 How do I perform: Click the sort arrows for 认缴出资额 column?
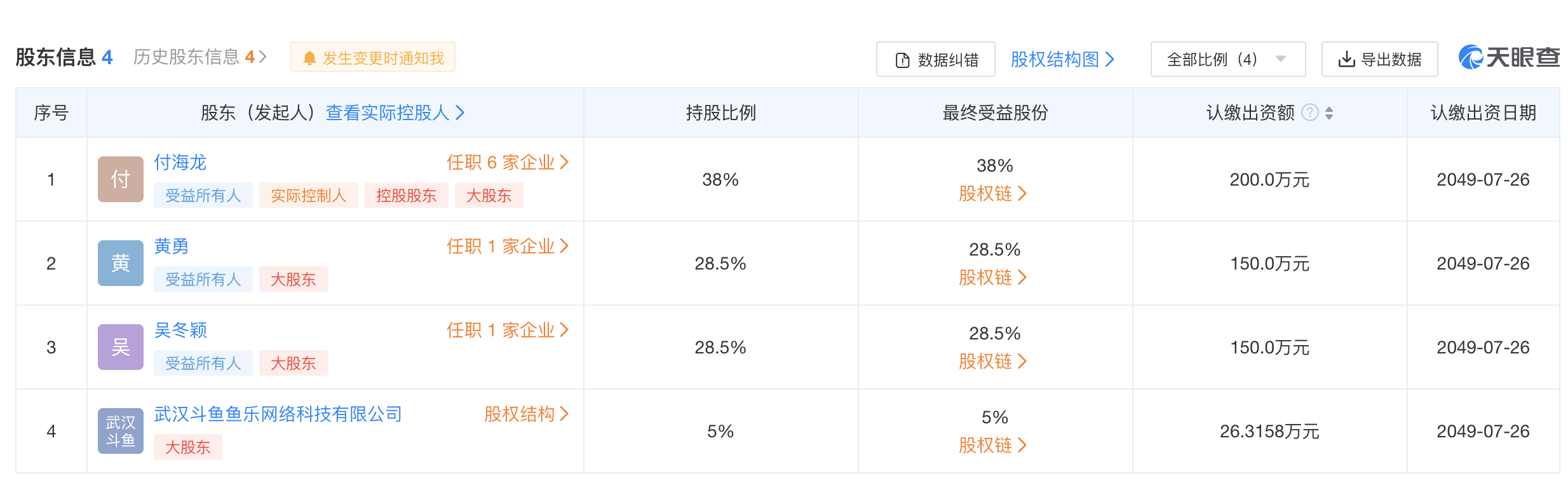point(1329,113)
